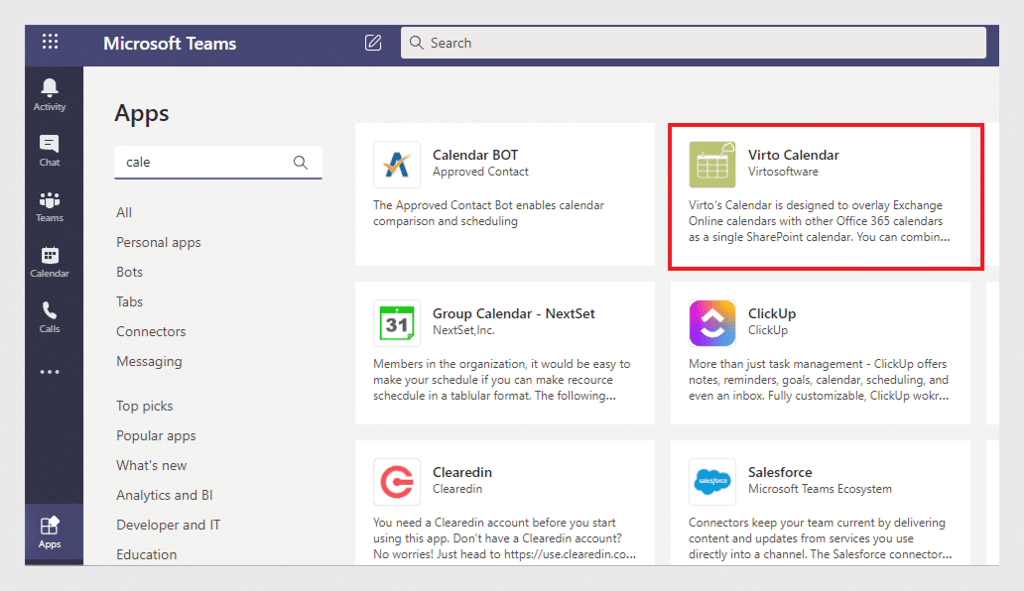Open Group Calendar - NextSet app
The height and width of the screenshot is (591, 1024).
tap(505, 353)
